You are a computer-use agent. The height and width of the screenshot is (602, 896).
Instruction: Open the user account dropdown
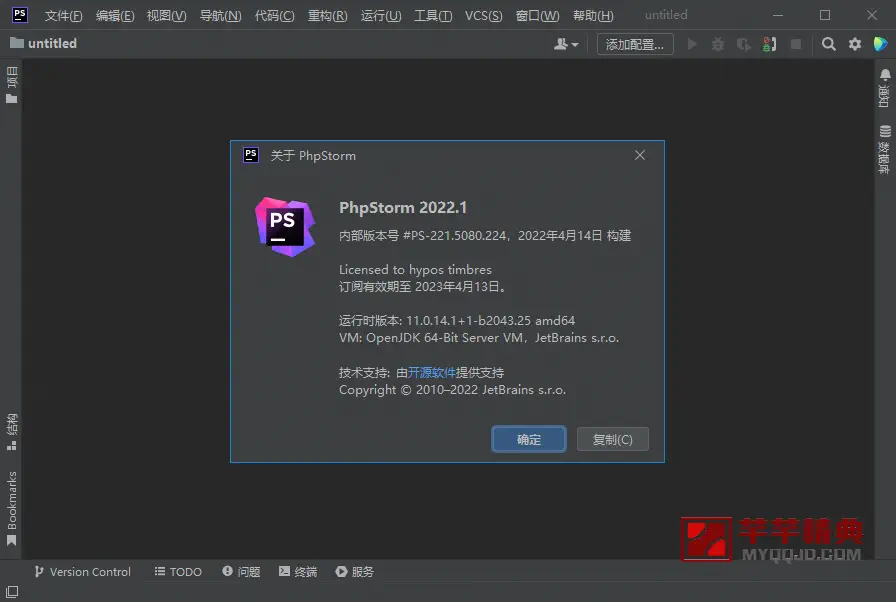pos(566,44)
